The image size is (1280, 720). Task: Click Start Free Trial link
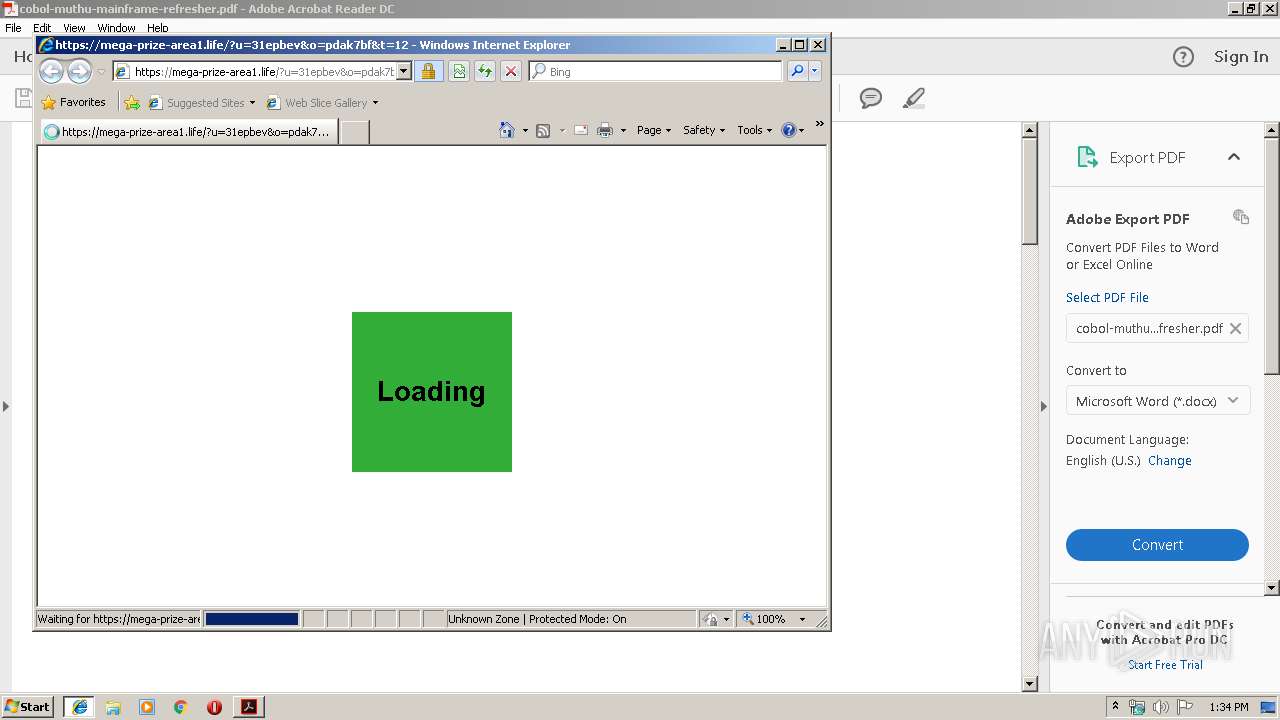pos(1165,665)
